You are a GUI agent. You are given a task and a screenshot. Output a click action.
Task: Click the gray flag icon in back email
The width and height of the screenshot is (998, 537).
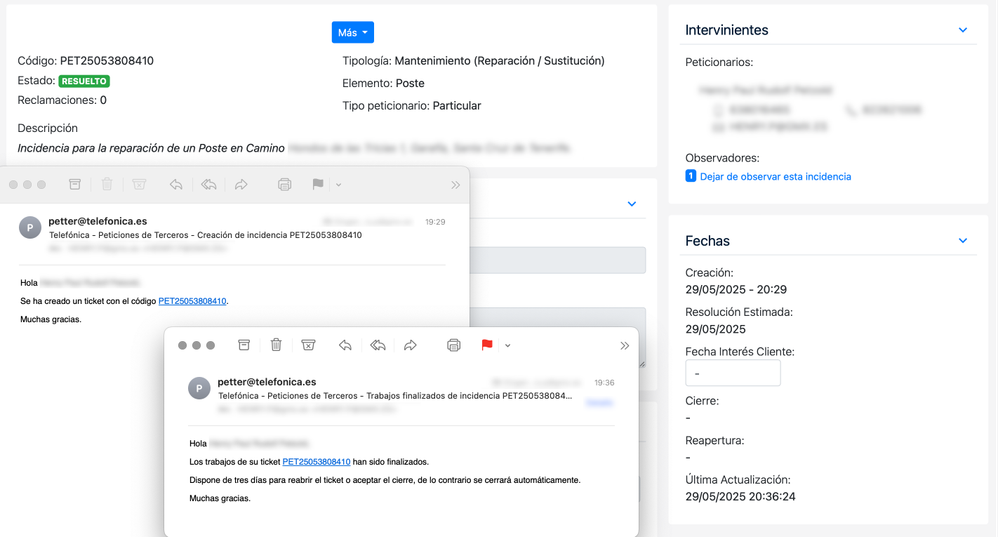317,184
